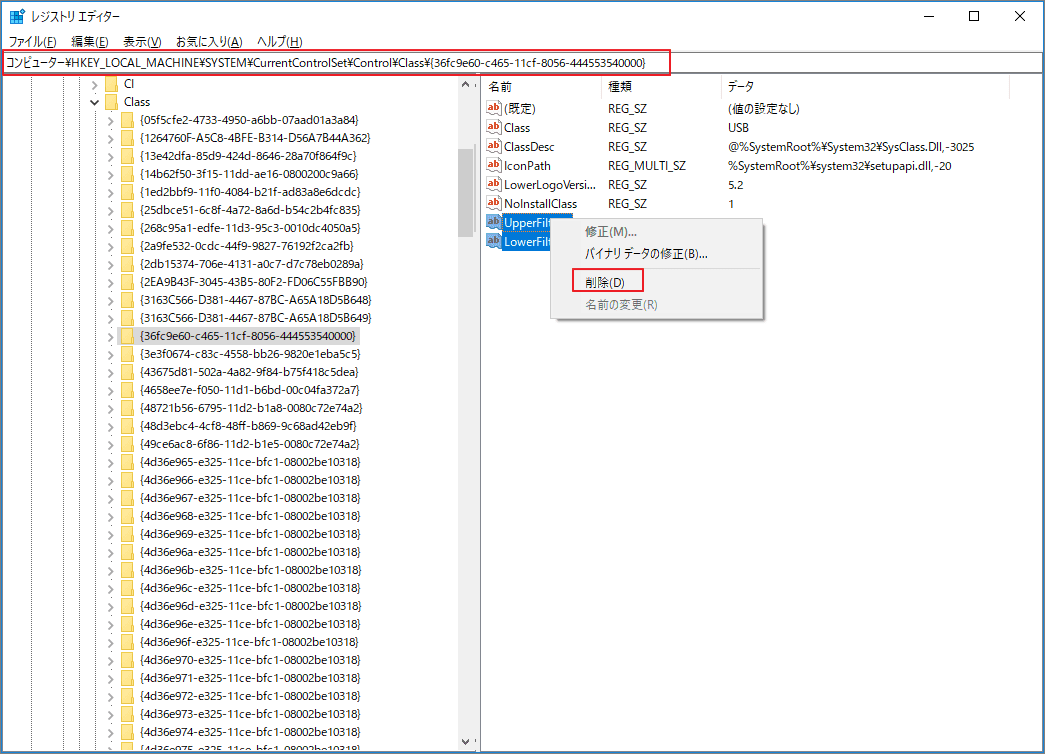Click folder icon of {3163C566-D381-4467-87BC-A65A18D5B648}
This screenshot has height=754, width=1045.
tap(127, 300)
